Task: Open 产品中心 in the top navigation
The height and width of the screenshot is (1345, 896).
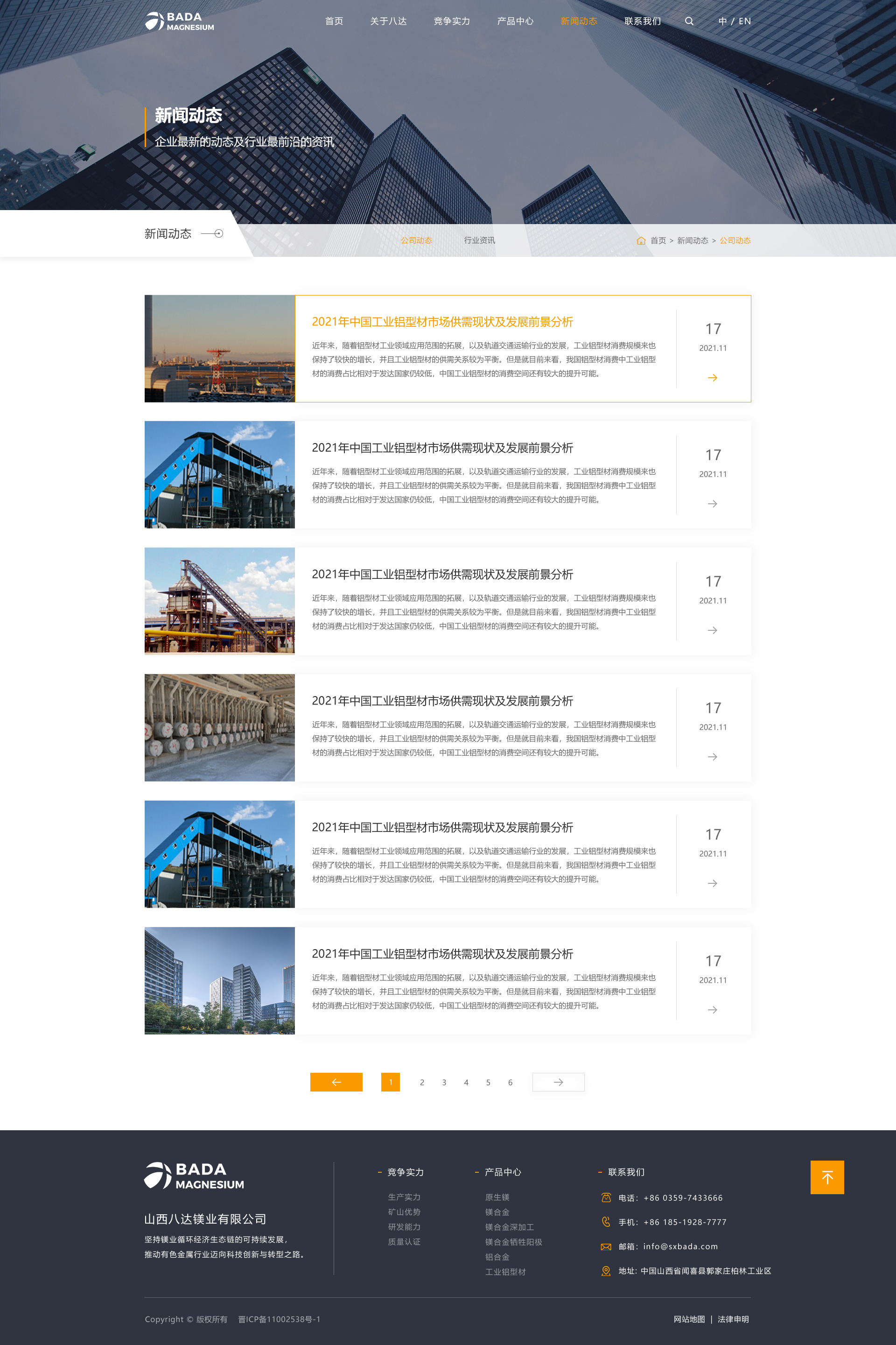Action: pos(515,21)
